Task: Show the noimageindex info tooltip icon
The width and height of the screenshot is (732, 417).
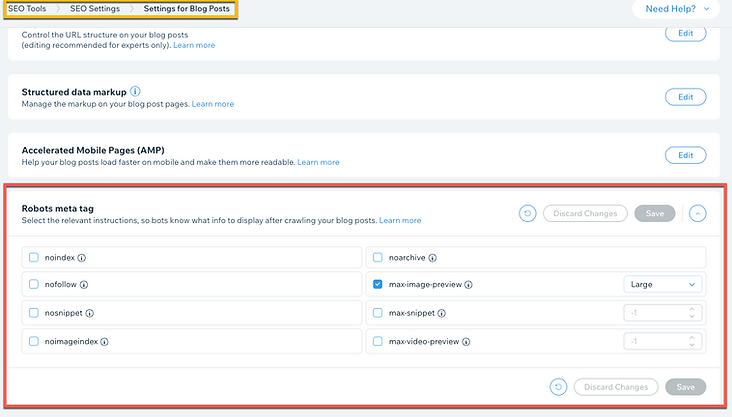Action: 105,342
